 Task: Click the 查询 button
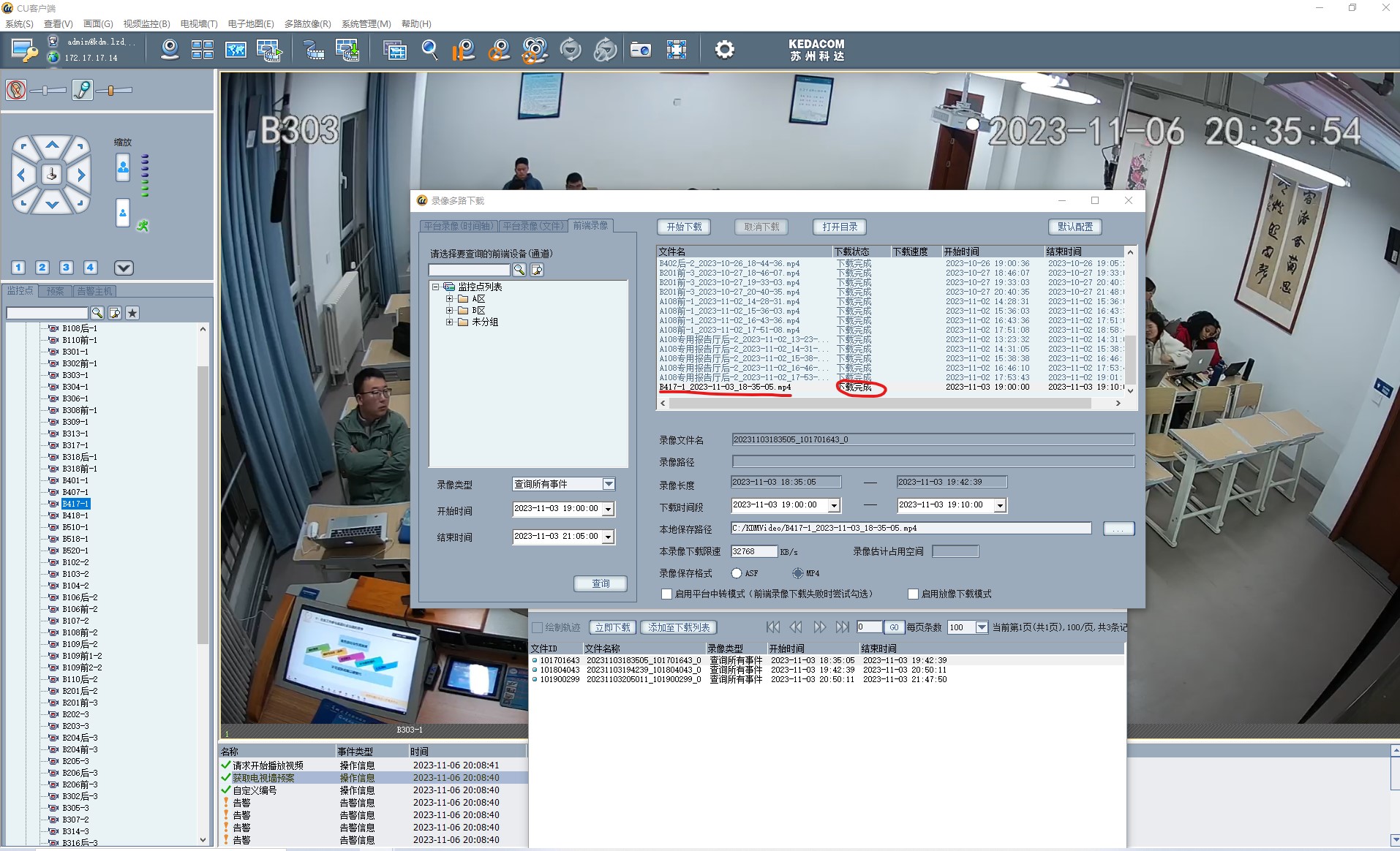point(601,583)
